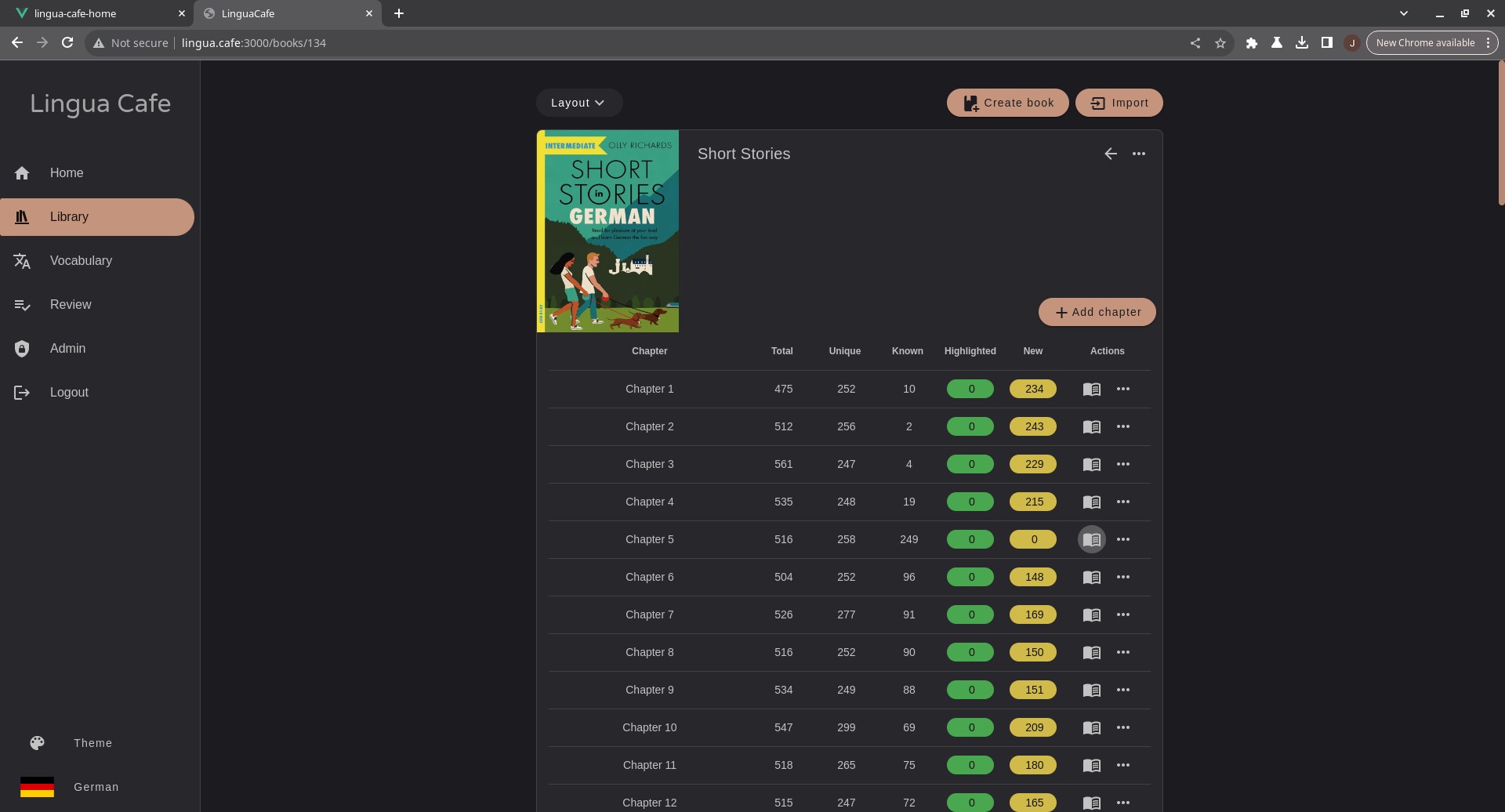Navigate to Vocabulary in sidebar
The width and height of the screenshot is (1505, 812).
81,261
